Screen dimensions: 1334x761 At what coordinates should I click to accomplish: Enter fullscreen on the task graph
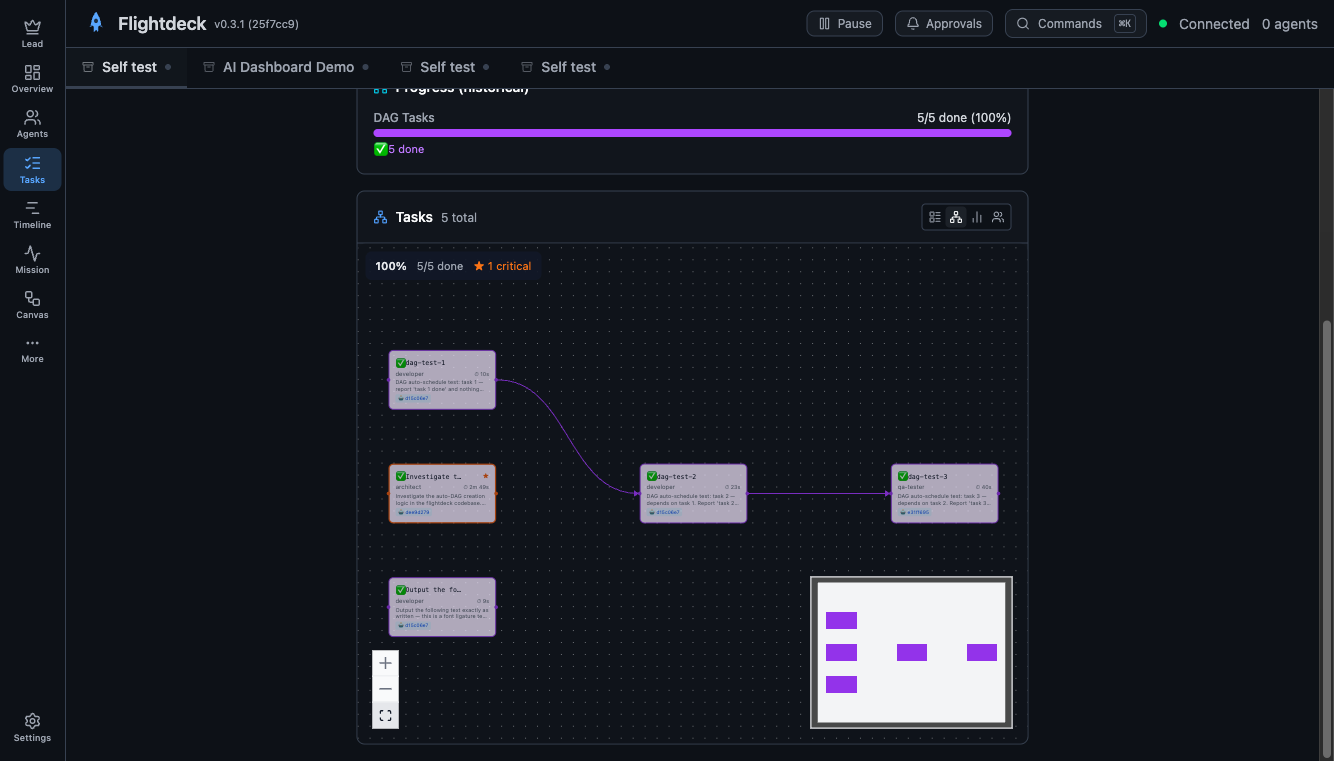(x=385, y=715)
